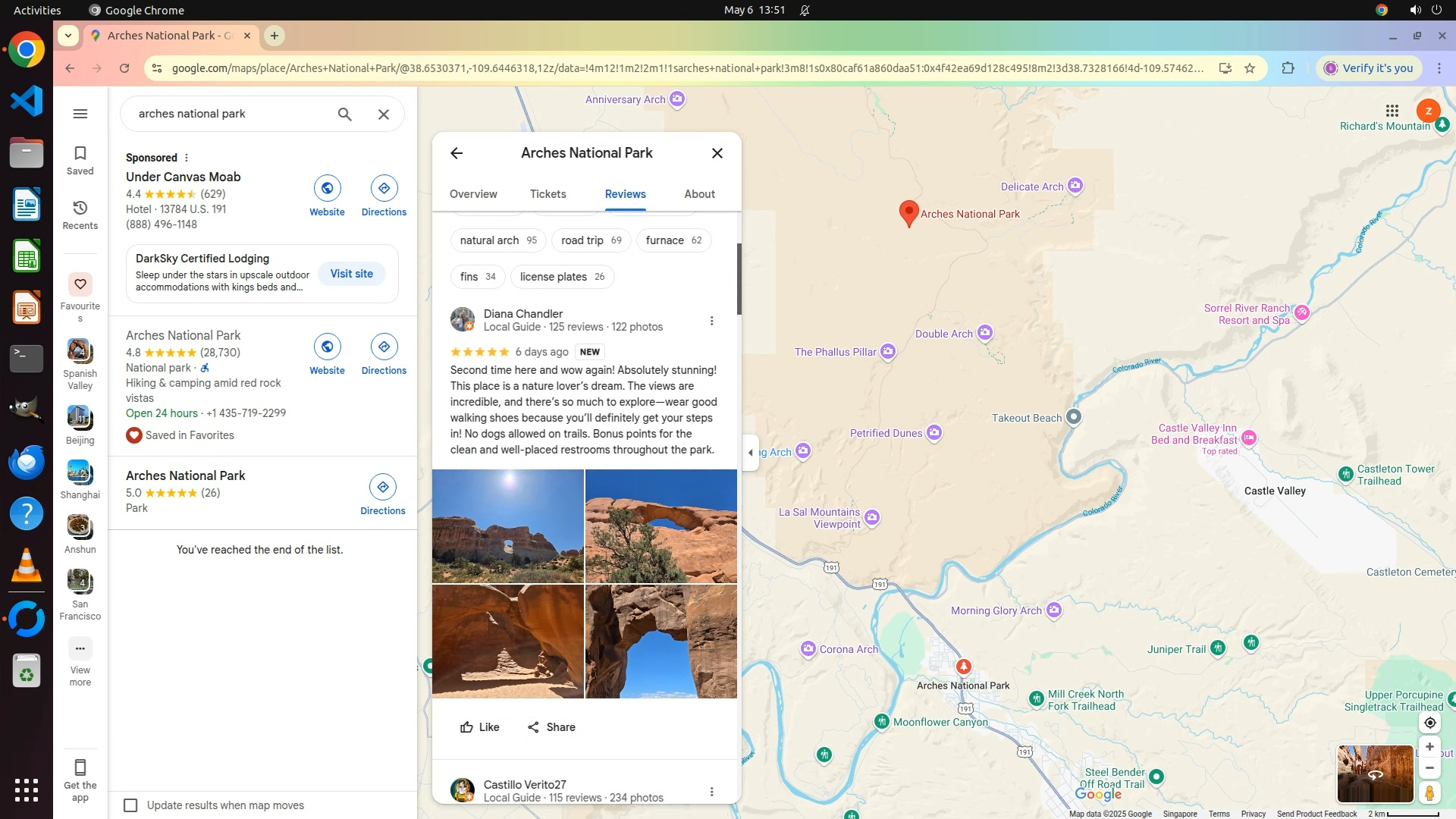The image size is (1456, 819).
Task: Click the map zoom in button
Action: (1429, 747)
